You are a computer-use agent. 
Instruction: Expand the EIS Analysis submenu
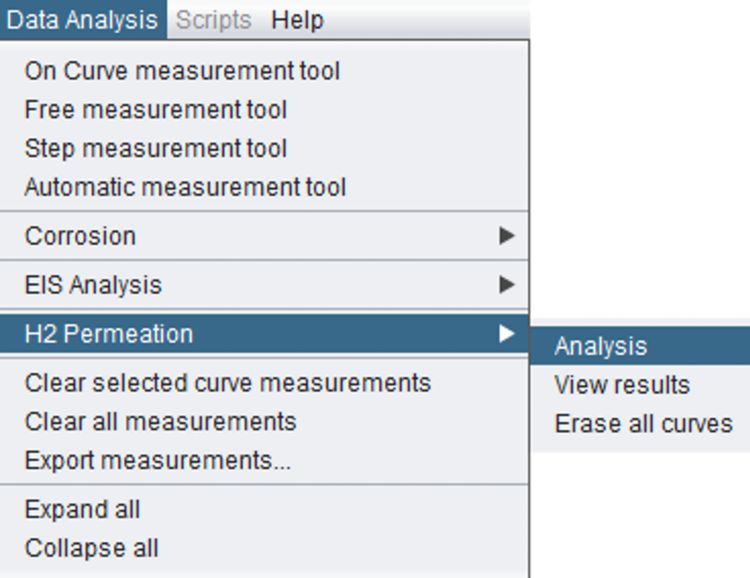click(x=93, y=285)
